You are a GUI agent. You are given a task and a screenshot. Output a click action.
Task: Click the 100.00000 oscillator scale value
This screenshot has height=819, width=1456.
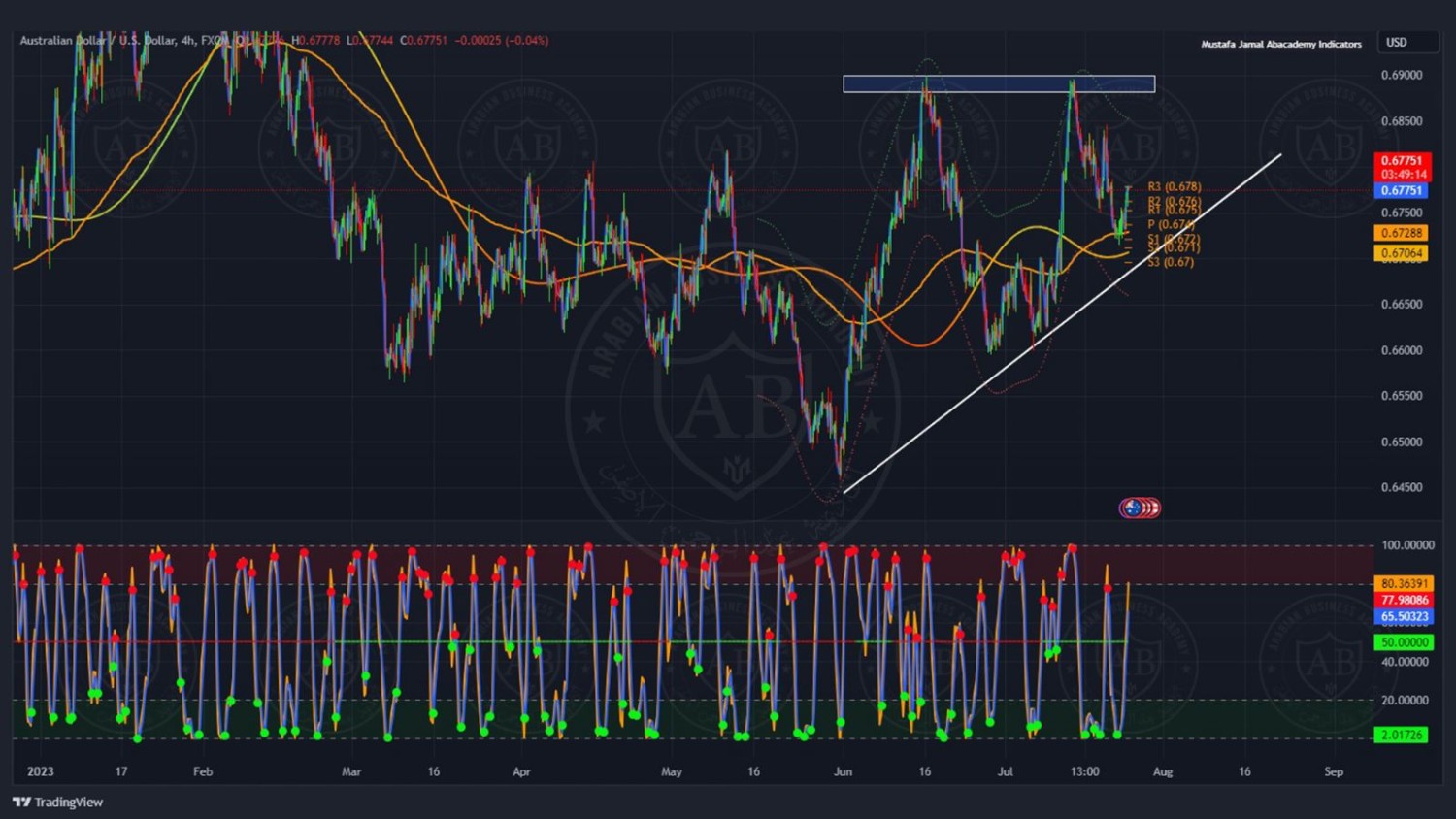[1407, 545]
